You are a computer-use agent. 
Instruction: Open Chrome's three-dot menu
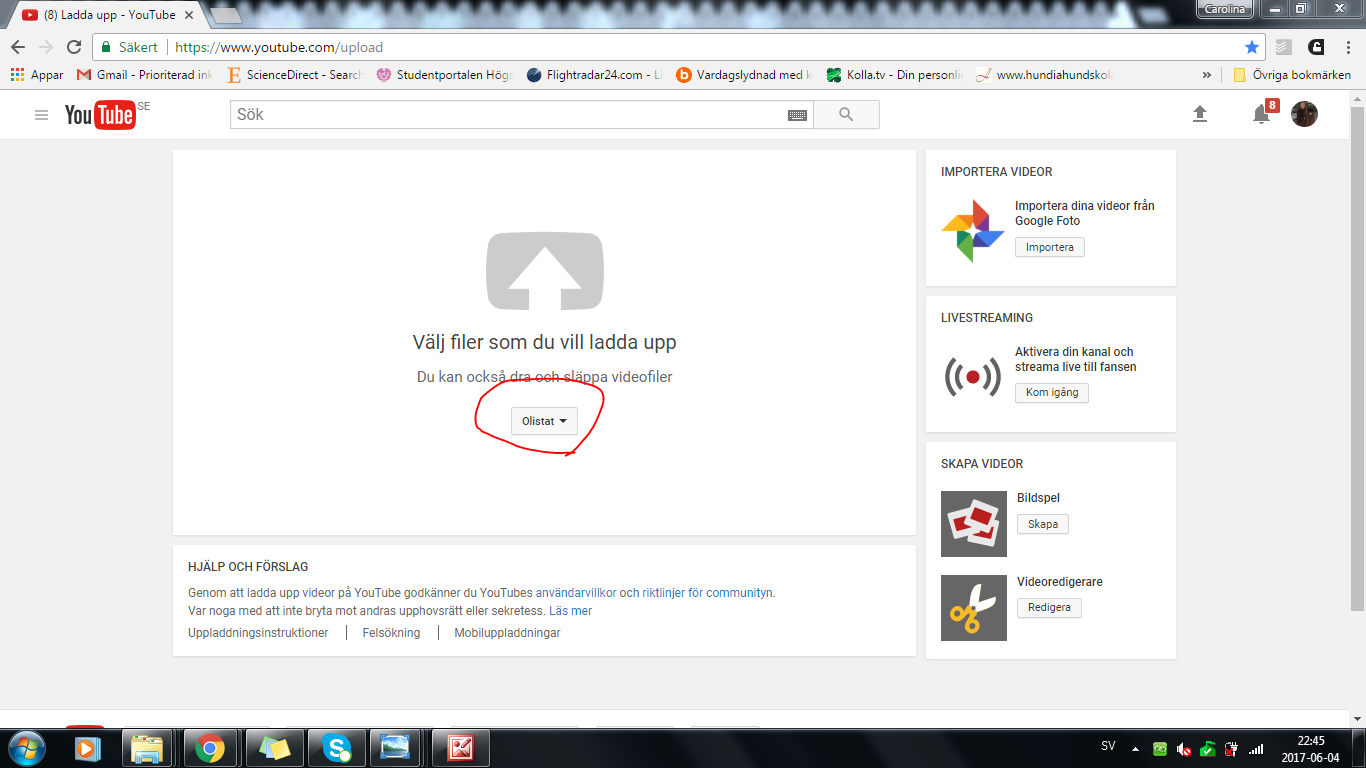pyautogui.click(x=1346, y=47)
